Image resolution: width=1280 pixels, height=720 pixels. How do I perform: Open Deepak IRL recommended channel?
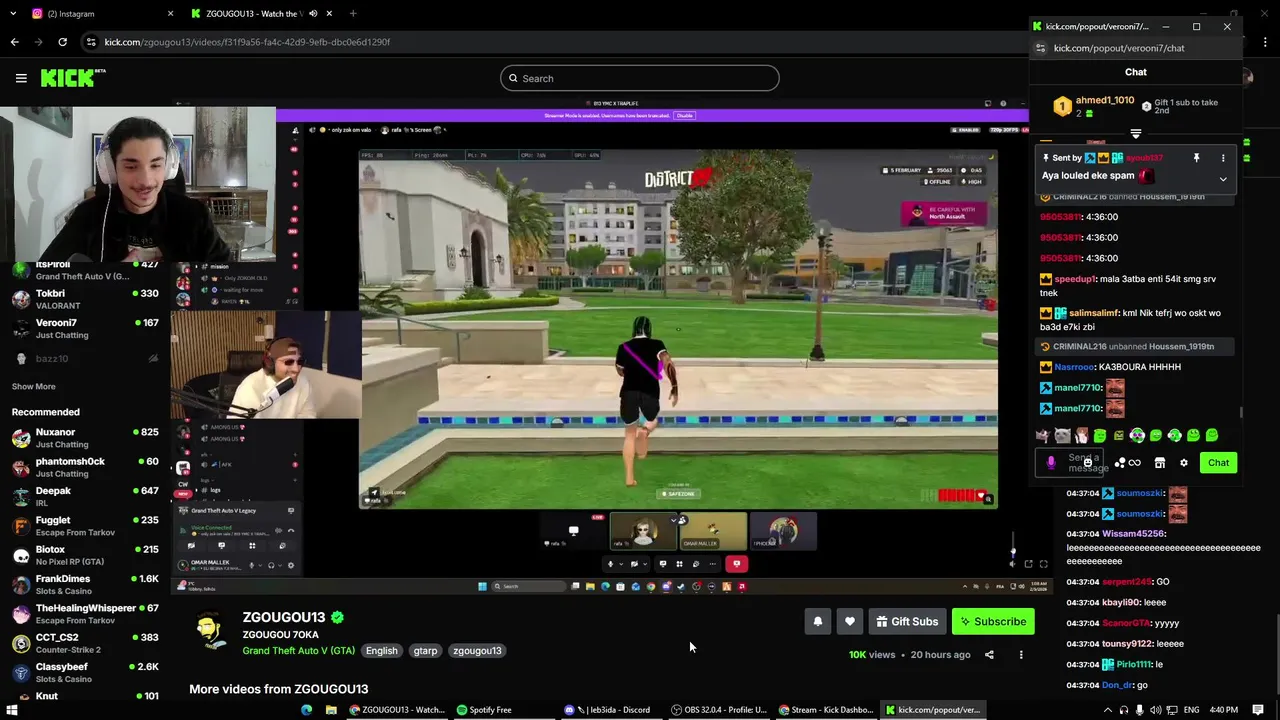coord(85,496)
